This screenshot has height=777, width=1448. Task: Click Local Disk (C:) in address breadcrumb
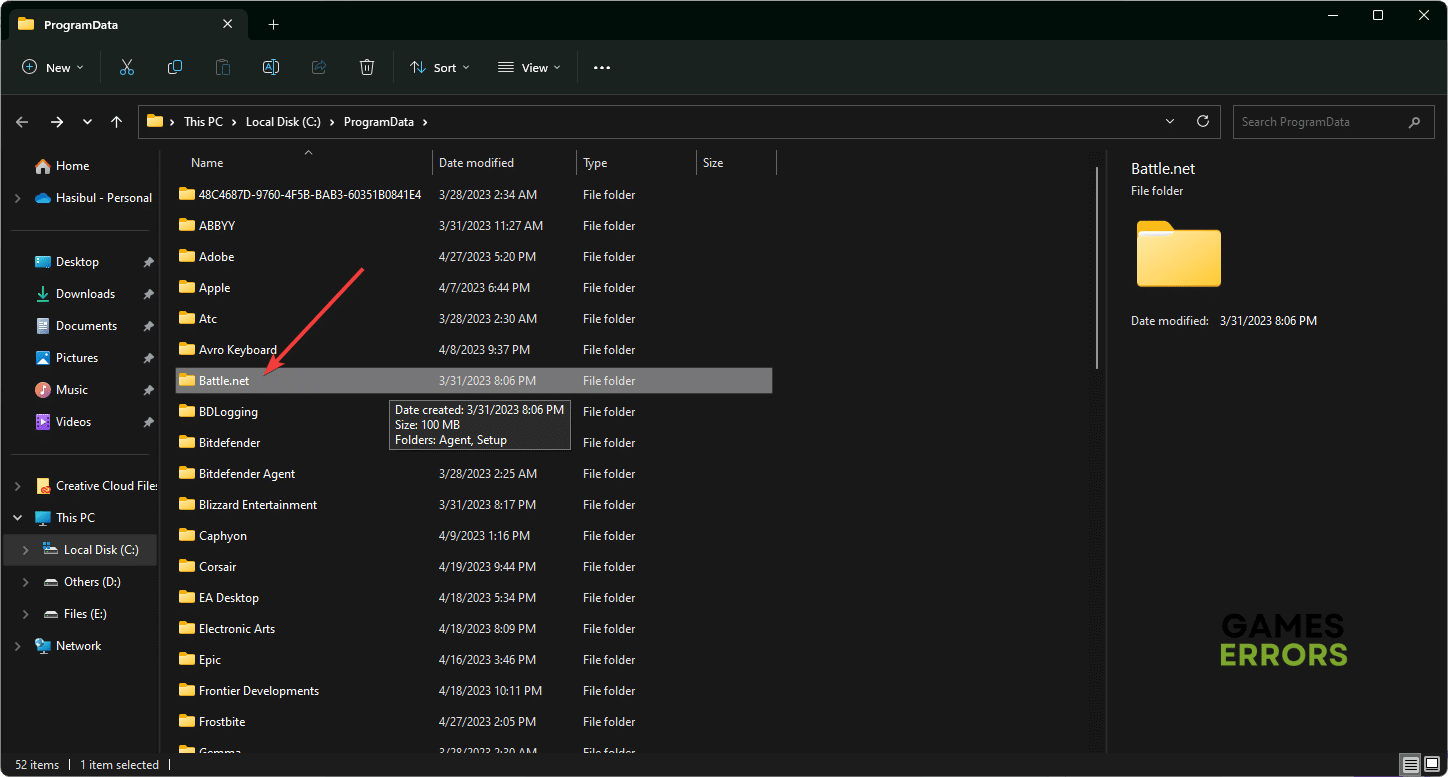tap(283, 122)
